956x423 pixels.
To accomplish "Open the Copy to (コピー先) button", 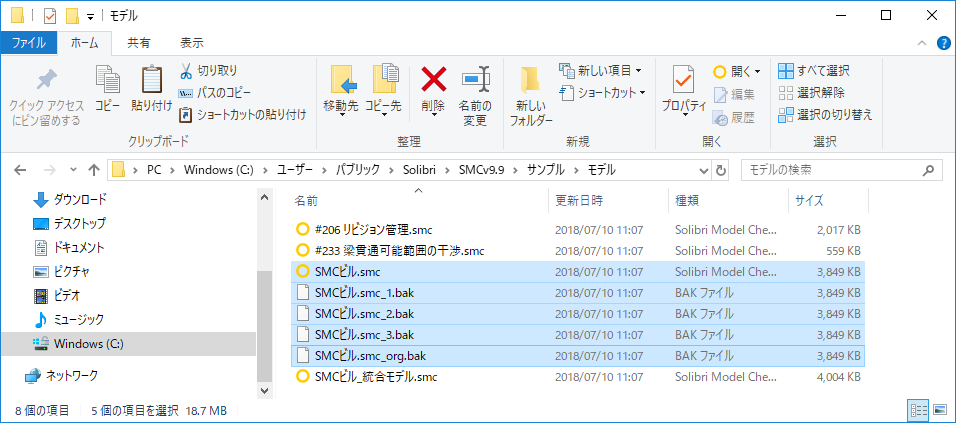I will coord(383,91).
